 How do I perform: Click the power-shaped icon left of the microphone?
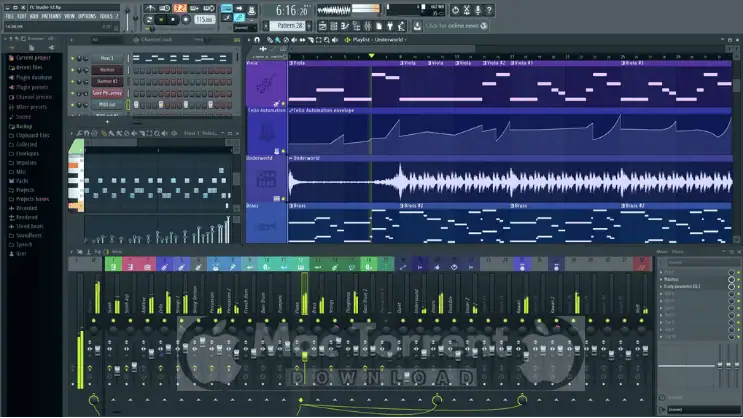(455, 9)
